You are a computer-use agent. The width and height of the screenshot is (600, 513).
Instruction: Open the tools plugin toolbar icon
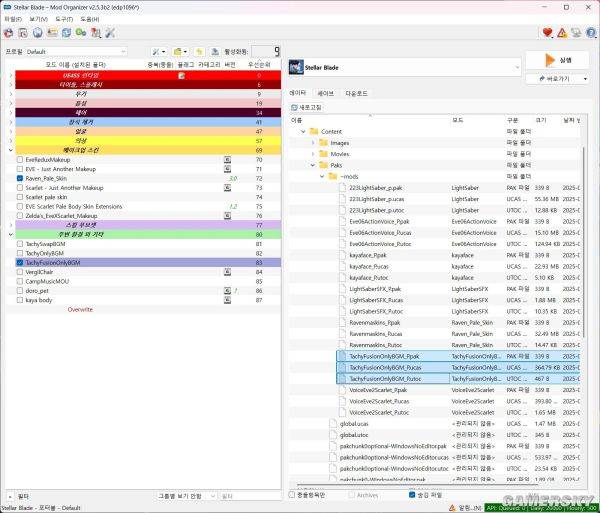click(95, 33)
